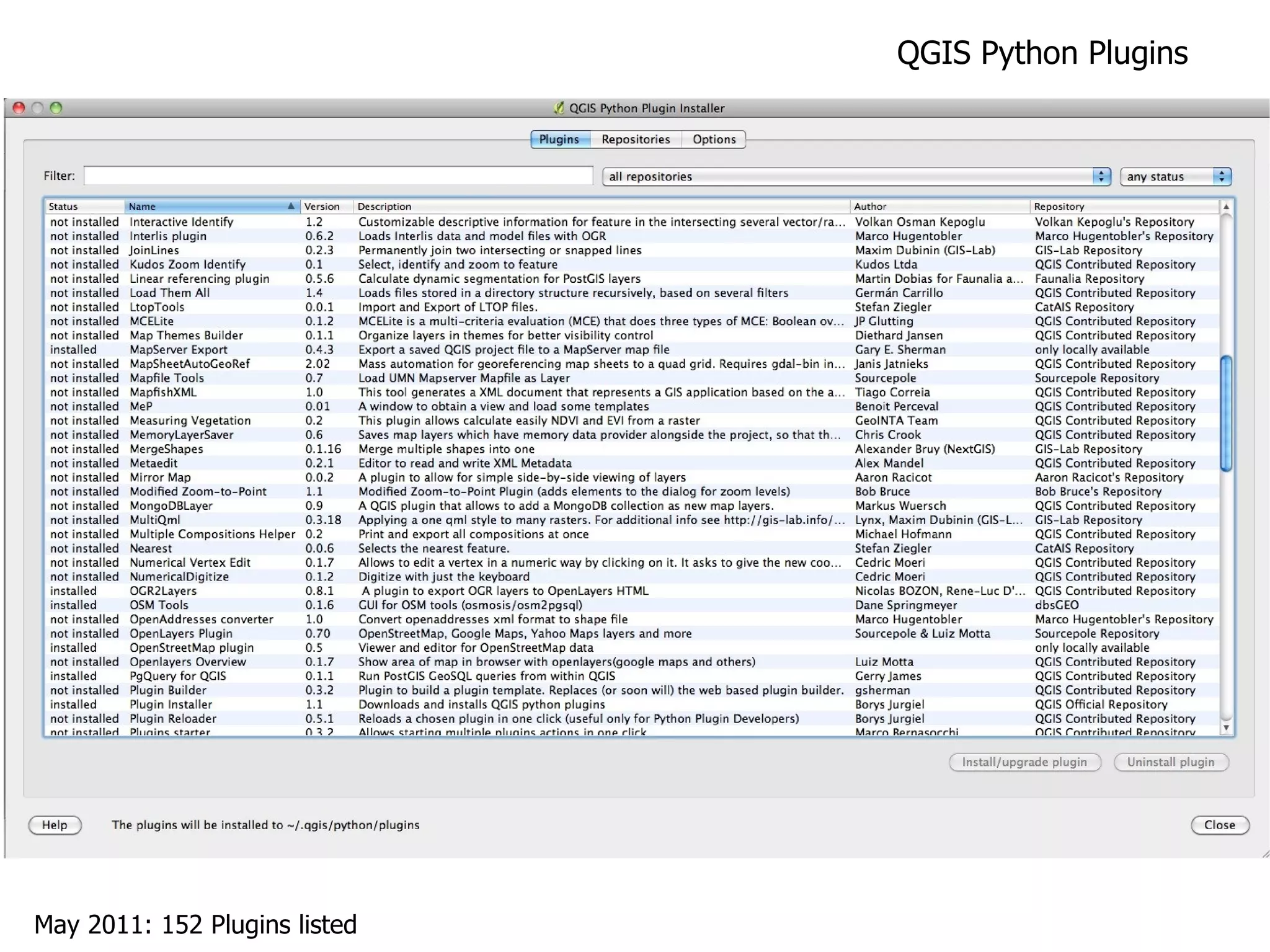
Task: Click the Install/upgrade plugin button
Action: 1024,762
